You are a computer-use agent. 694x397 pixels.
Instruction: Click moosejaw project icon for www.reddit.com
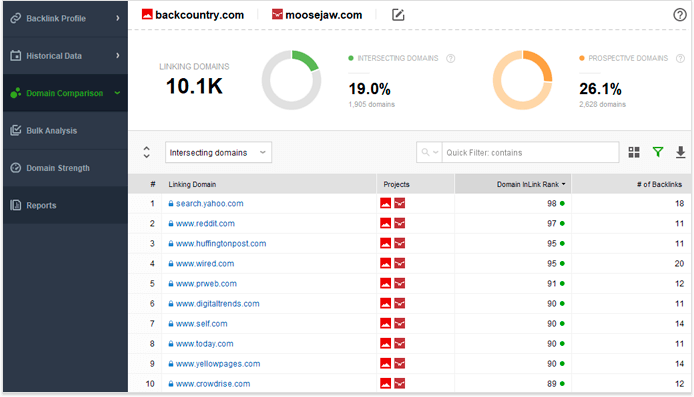(400, 223)
